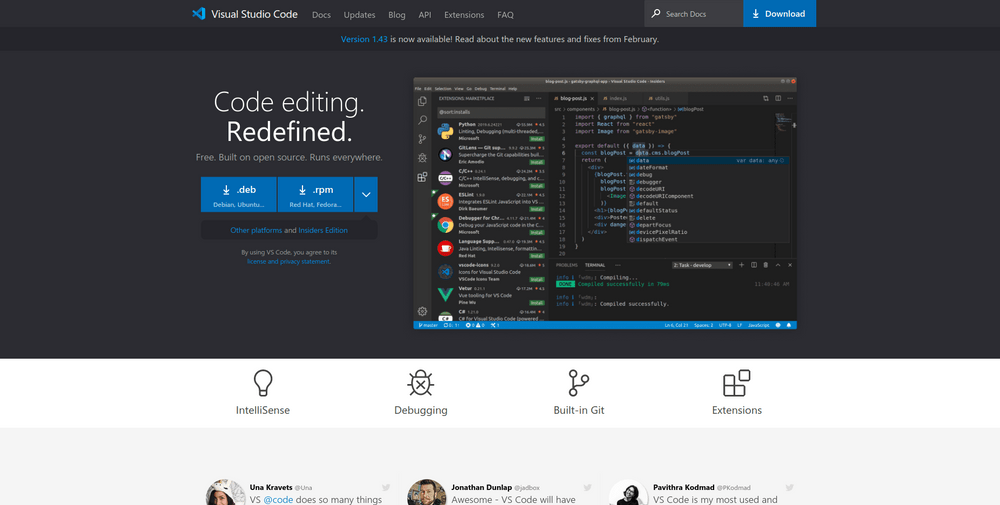Image resolution: width=1000 pixels, height=505 pixels.
Task: Click the Built-in Git branch icon
Action: [x=578, y=383]
